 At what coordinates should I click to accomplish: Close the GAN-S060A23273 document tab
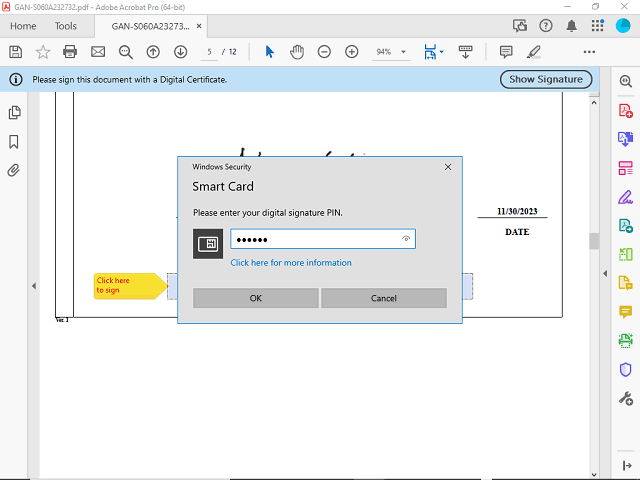(x=199, y=26)
